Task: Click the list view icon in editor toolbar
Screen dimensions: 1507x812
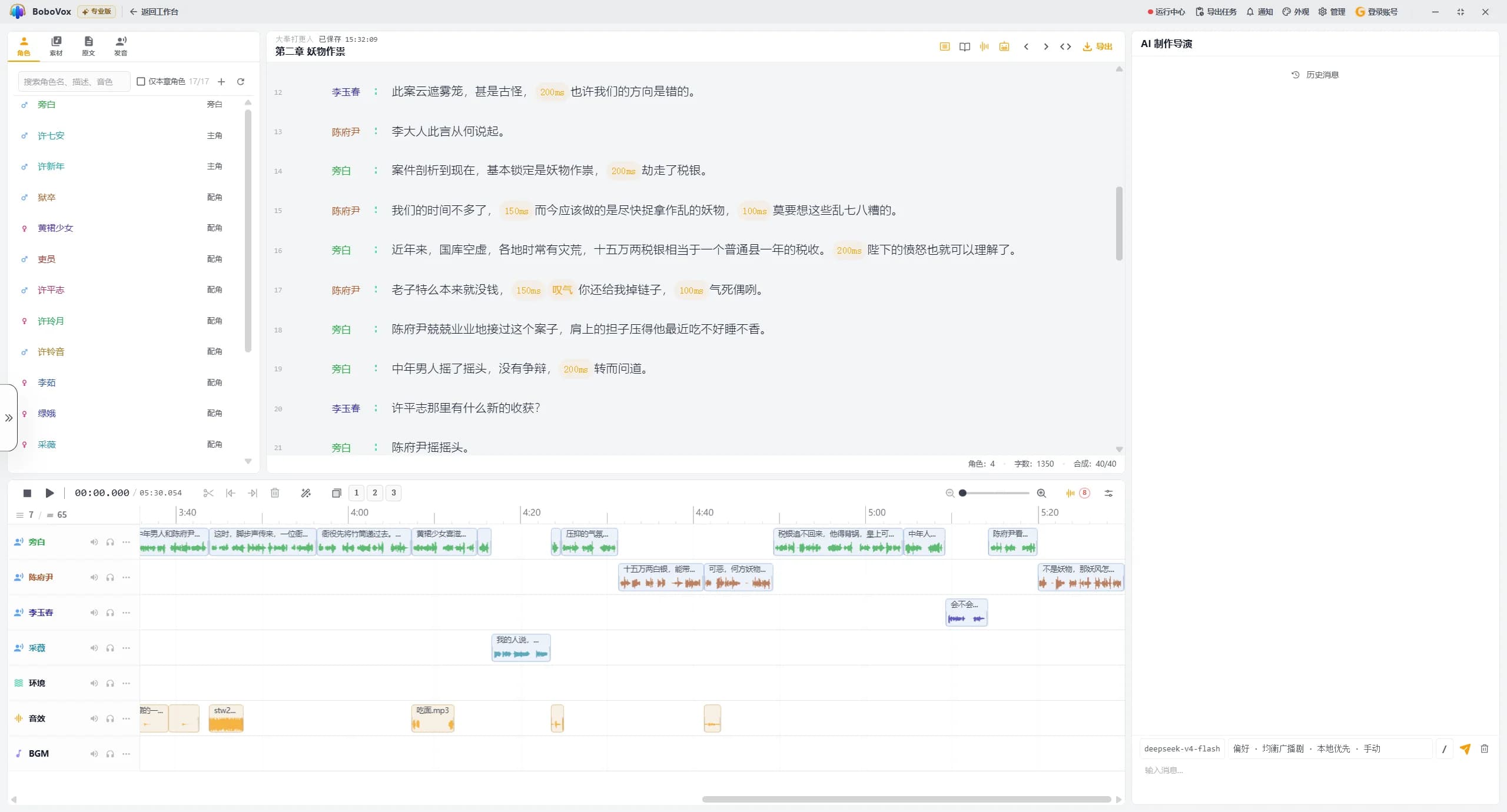Action: click(944, 46)
